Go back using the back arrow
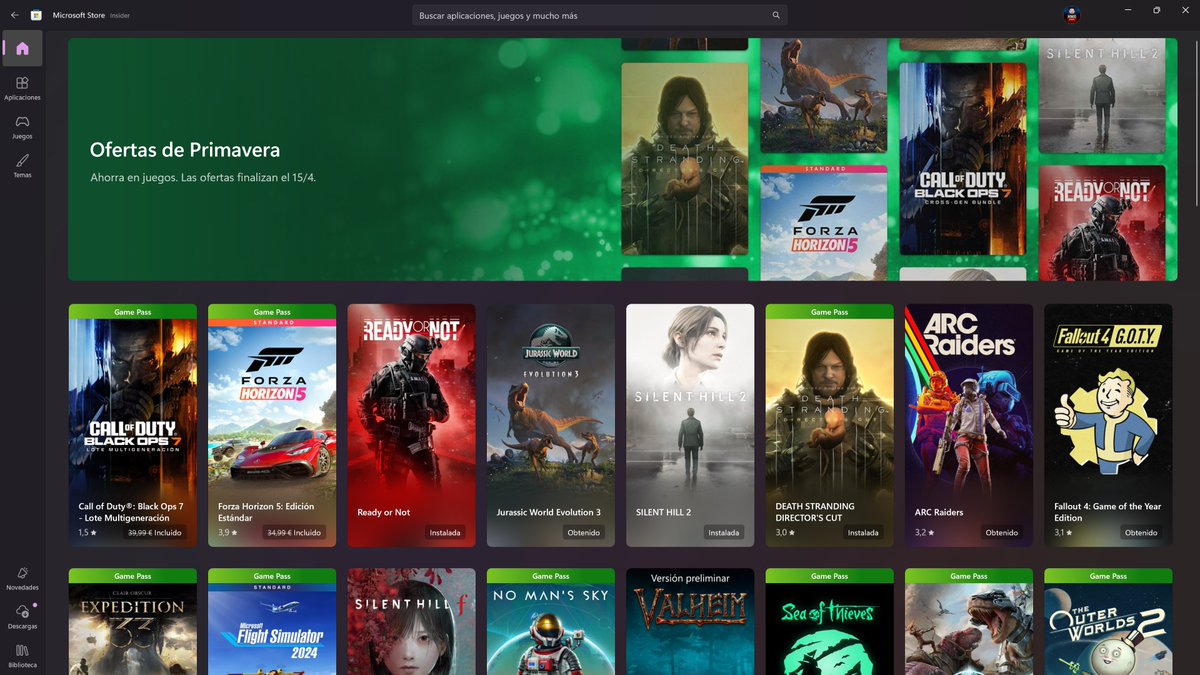Viewport: 1200px width, 675px height. [x=14, y=15]
